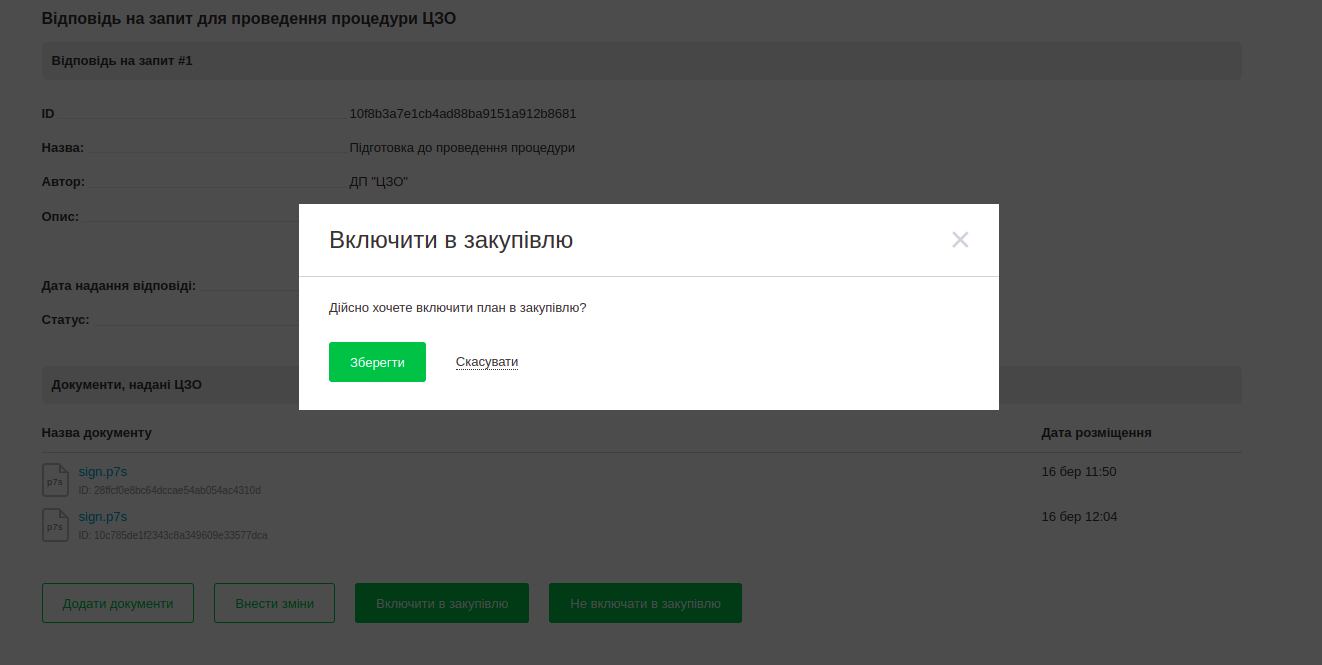This screenshot has width=1322, height=665.
Task: Click the Не включати в закупівлю button
Action: (x=645, y=603)
